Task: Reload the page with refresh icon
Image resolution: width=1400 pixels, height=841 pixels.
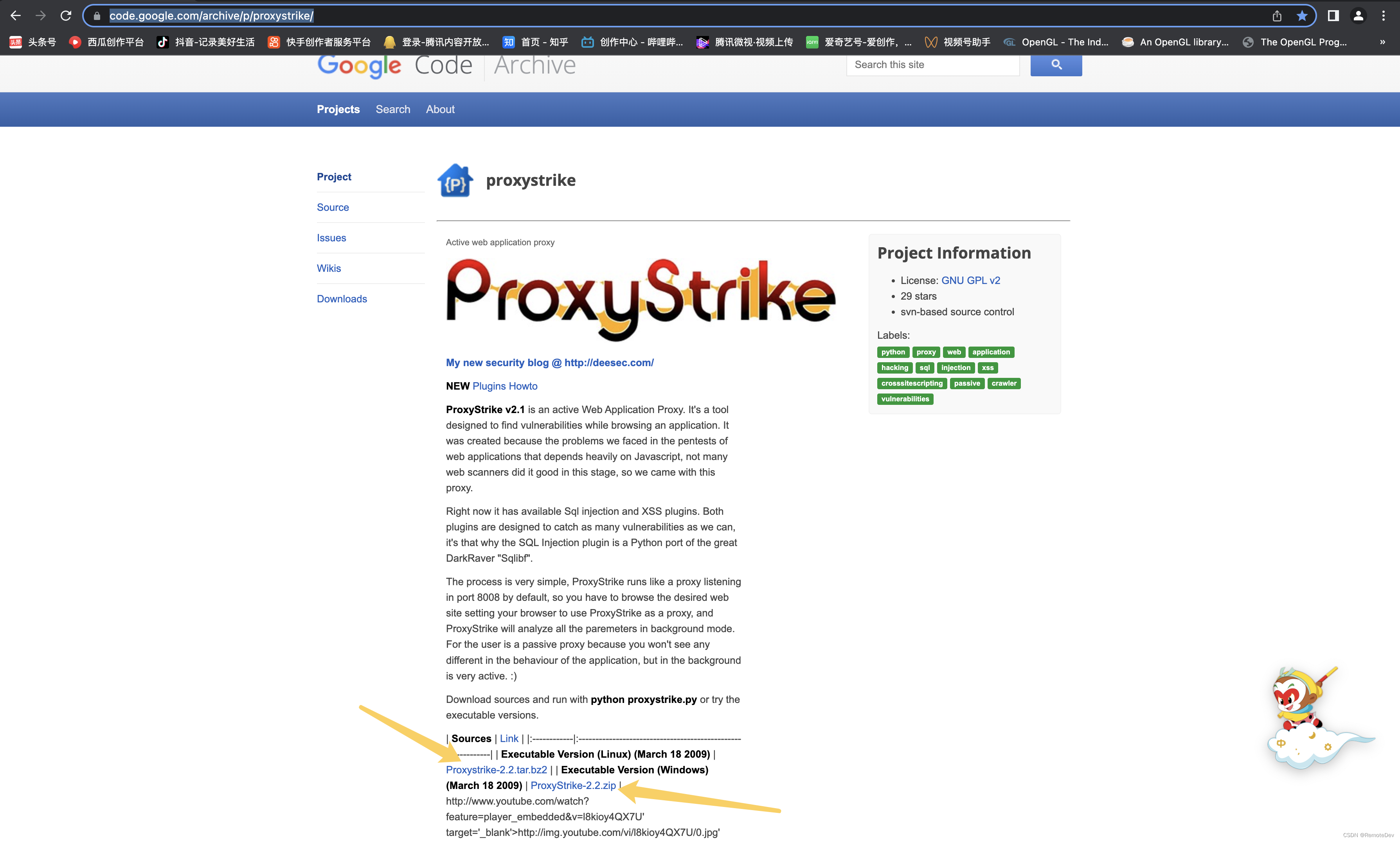Action: [66, 16]
